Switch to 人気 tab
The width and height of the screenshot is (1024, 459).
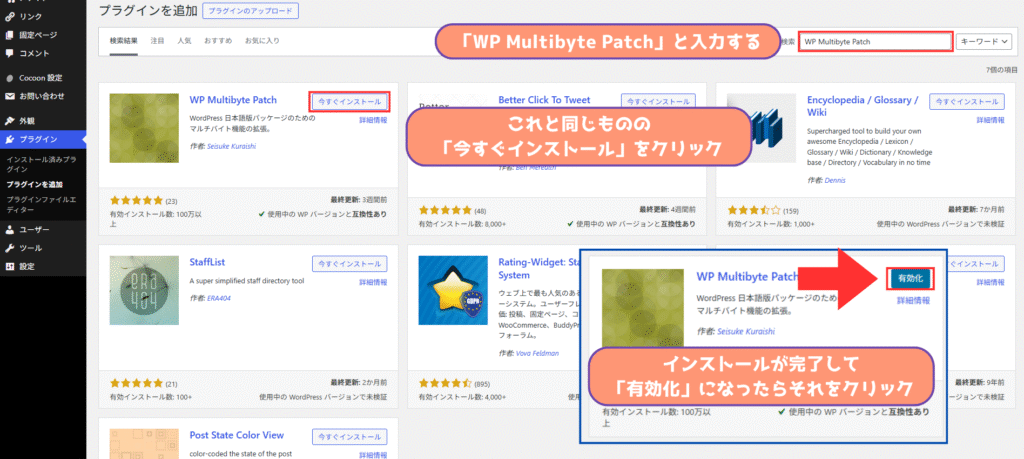click(x=184, y=40)
